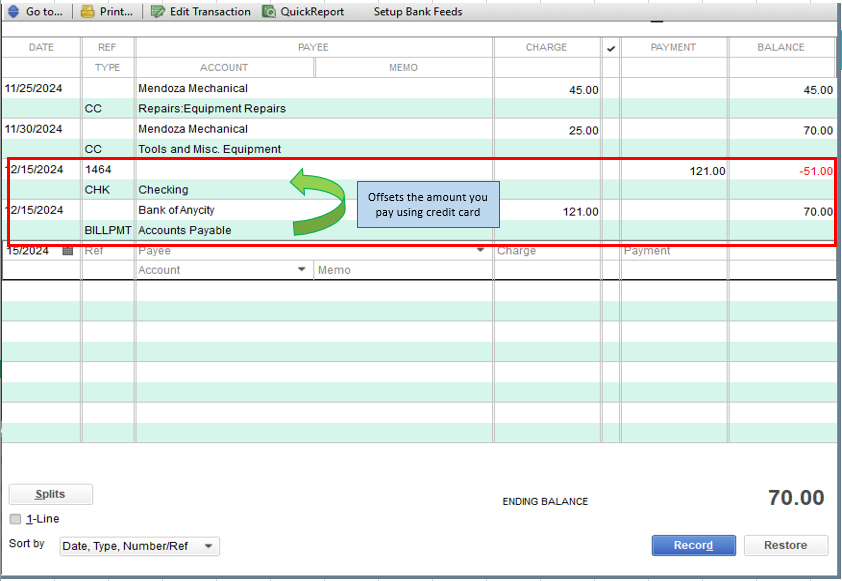This screenshot has width=842, height=581.
Task: Select the BILLPMT type cell
Action: point(107,230)
